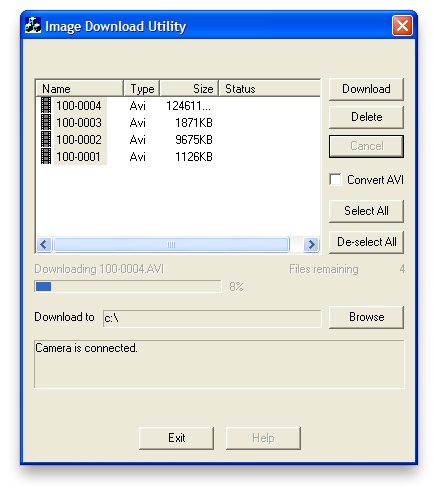Click the film icon for 100-0002
Viewport: 438px width, 495px height.
46,139
